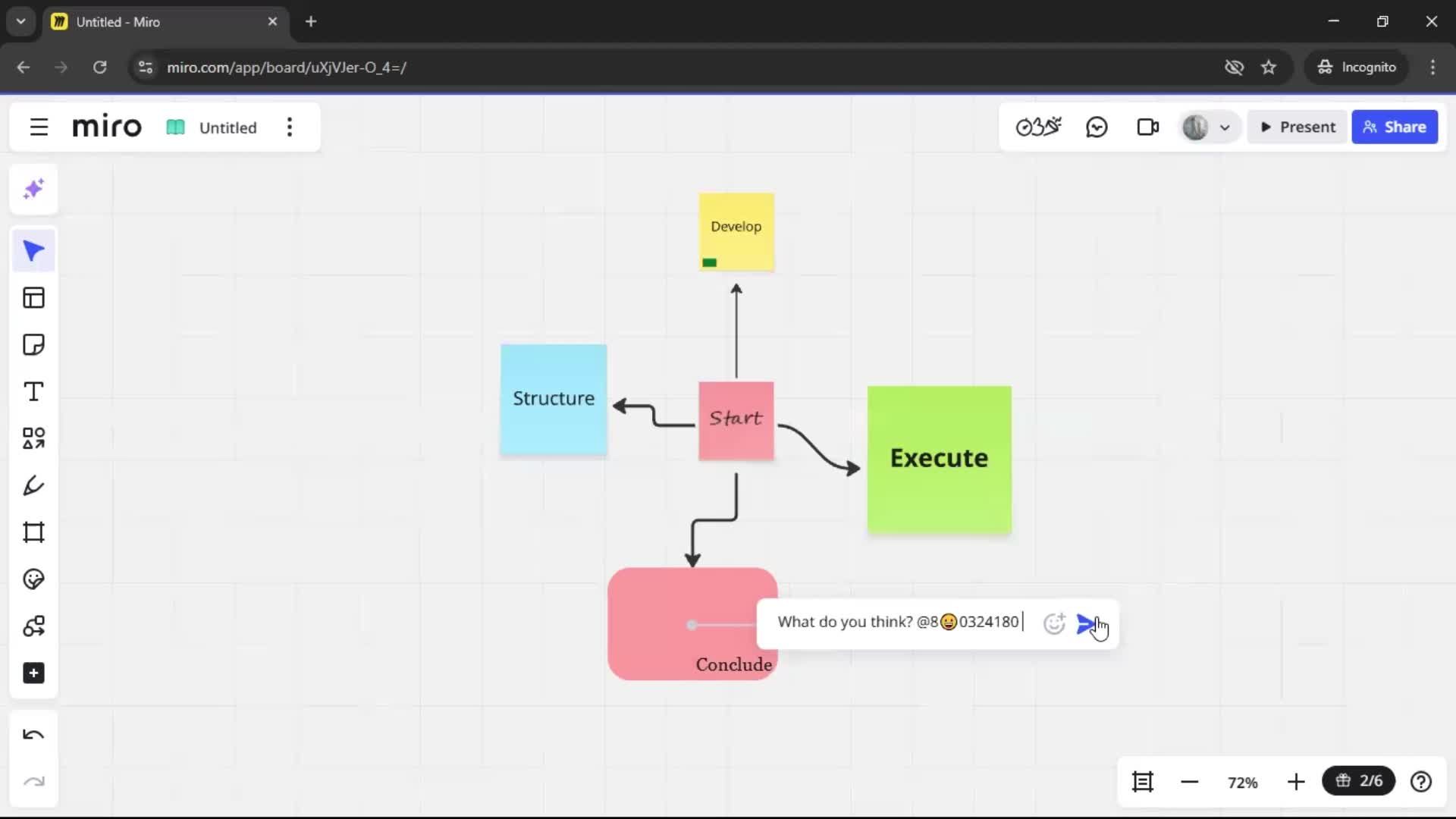The image size is (1456, 819).
Task: Click the miro logo
Action: pos(107,127)
